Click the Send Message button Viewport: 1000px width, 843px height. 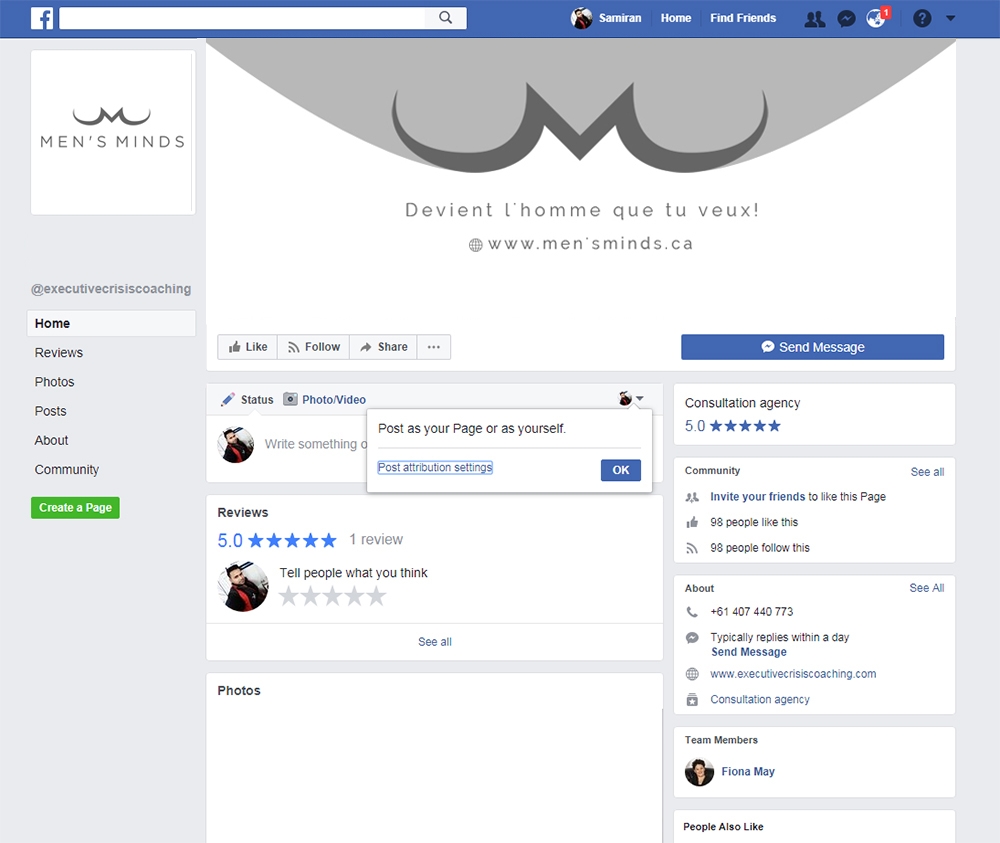coord(812,347)
